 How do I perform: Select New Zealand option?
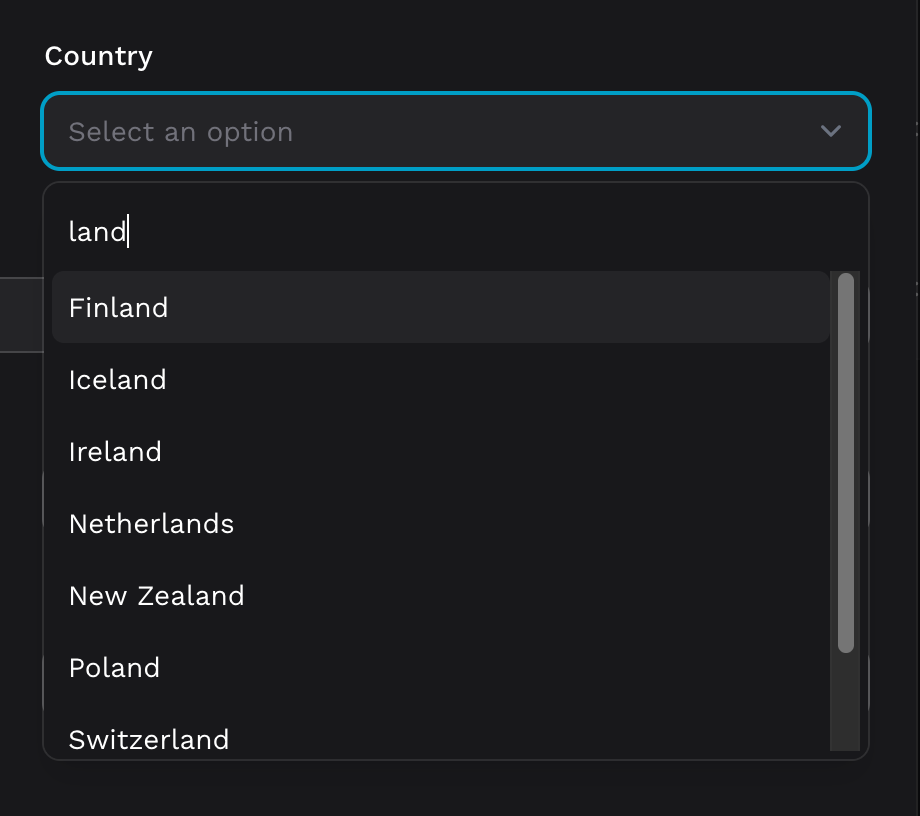[156, 595]
